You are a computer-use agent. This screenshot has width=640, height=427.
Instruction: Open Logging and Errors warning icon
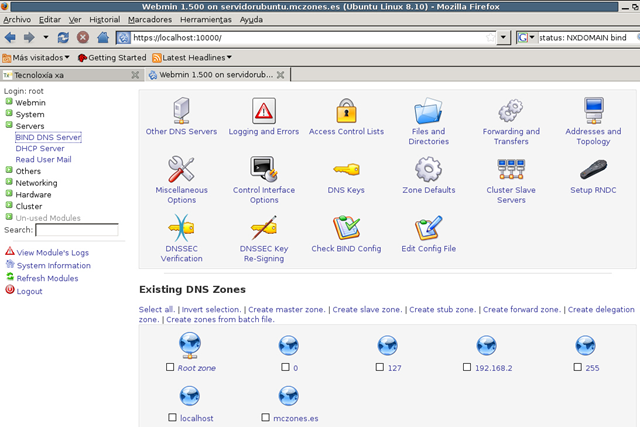(x=264, y=110)
